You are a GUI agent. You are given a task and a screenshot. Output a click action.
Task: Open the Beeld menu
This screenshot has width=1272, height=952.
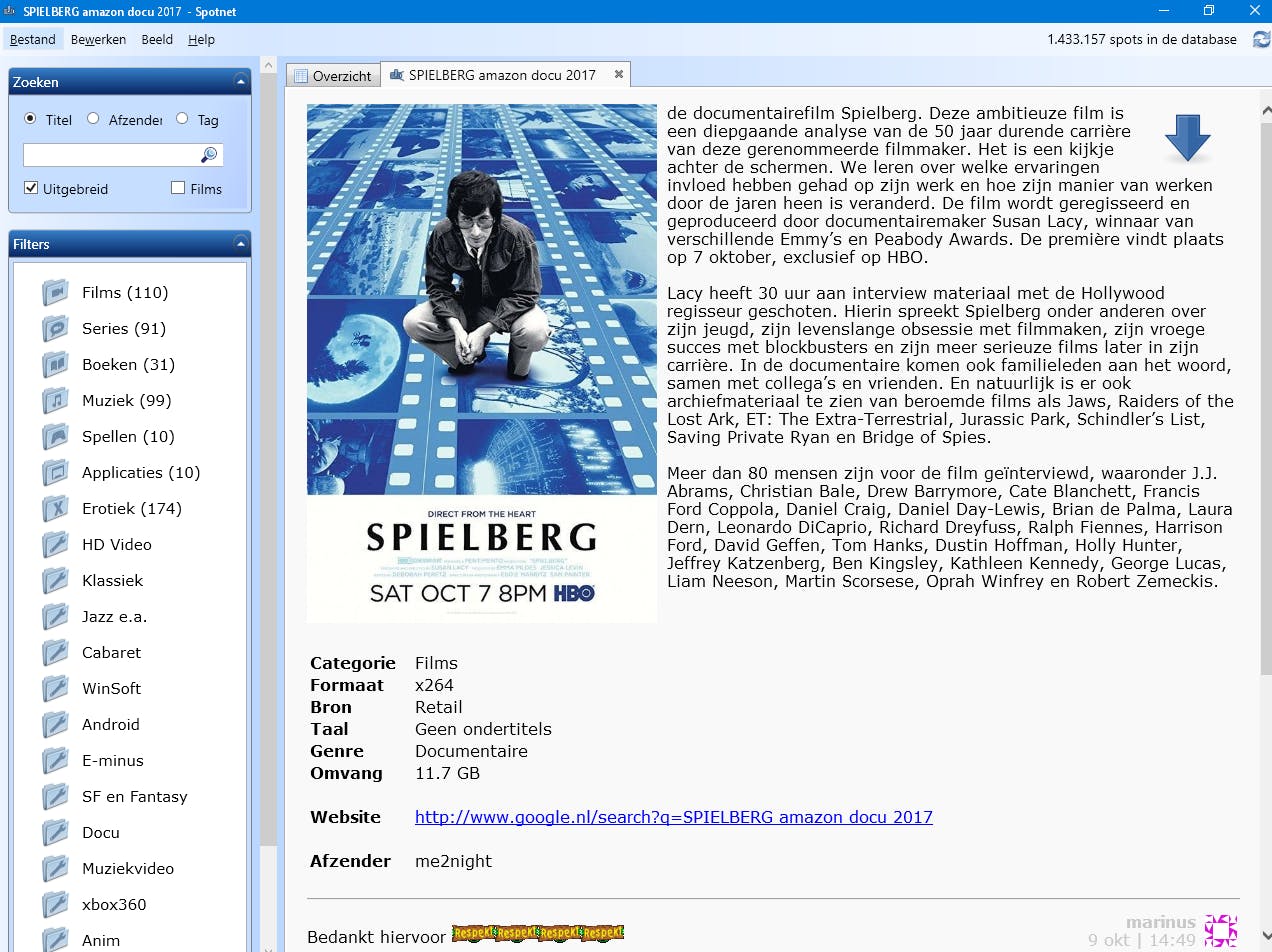pos(156,40)
